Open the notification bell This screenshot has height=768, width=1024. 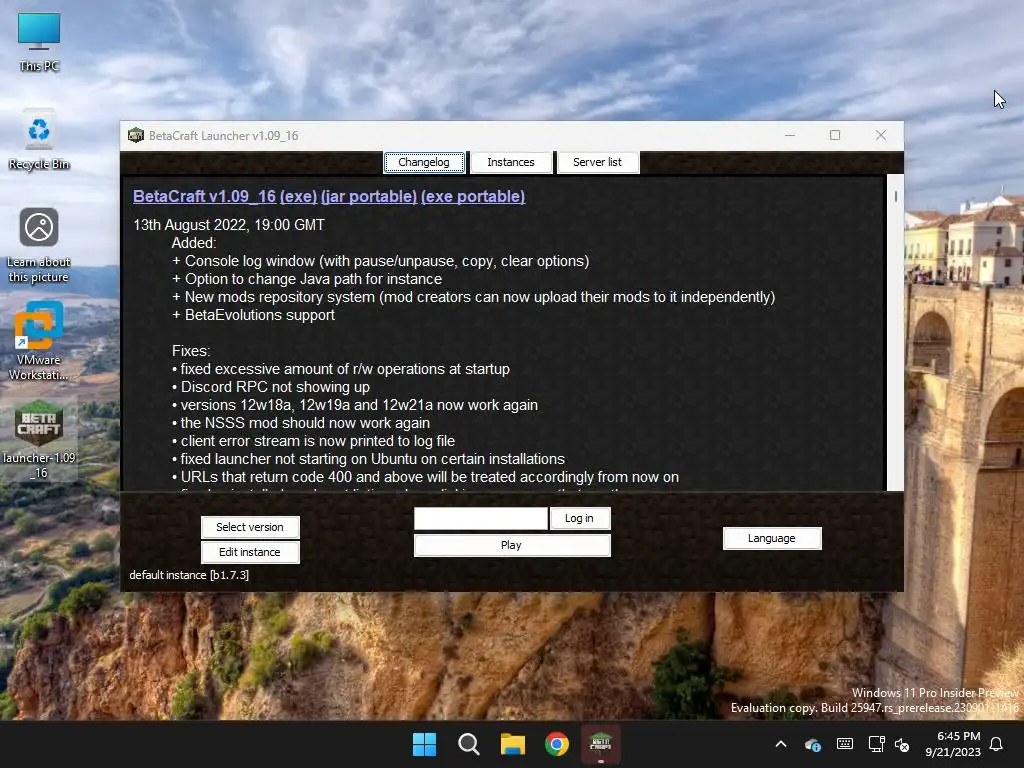coord(996,744)
